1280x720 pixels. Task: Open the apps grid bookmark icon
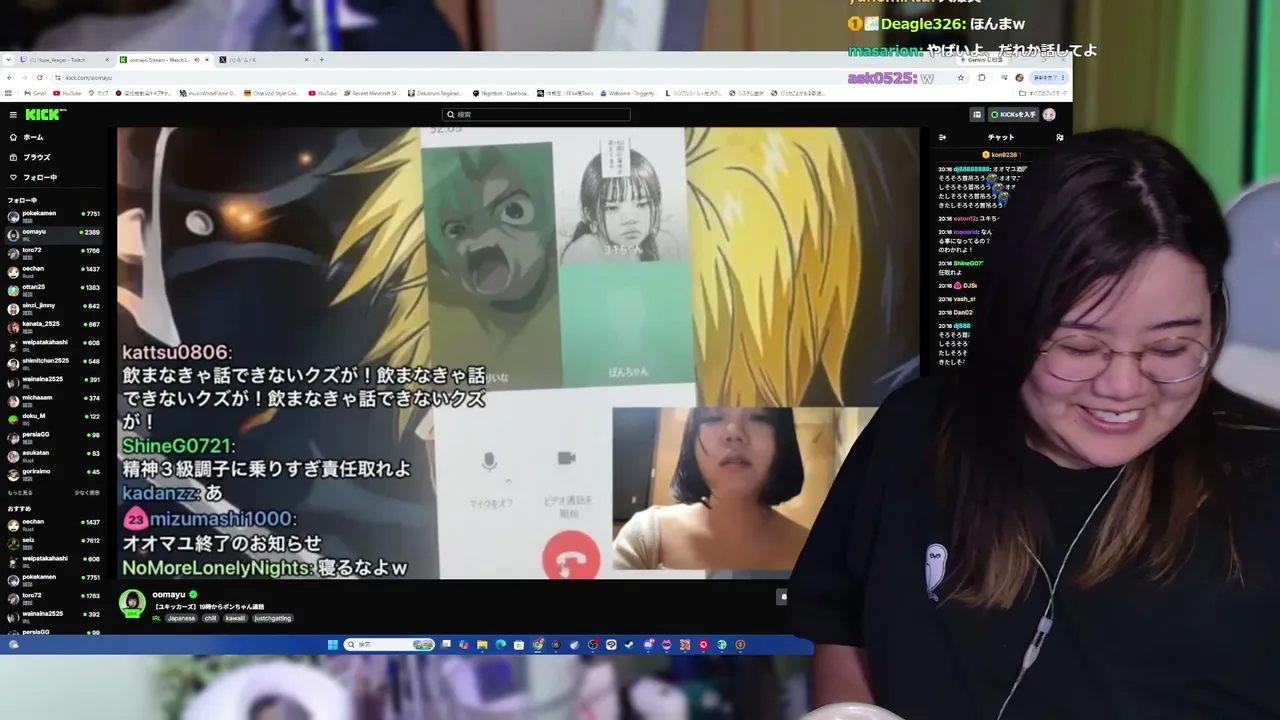(x=9, y=94)
